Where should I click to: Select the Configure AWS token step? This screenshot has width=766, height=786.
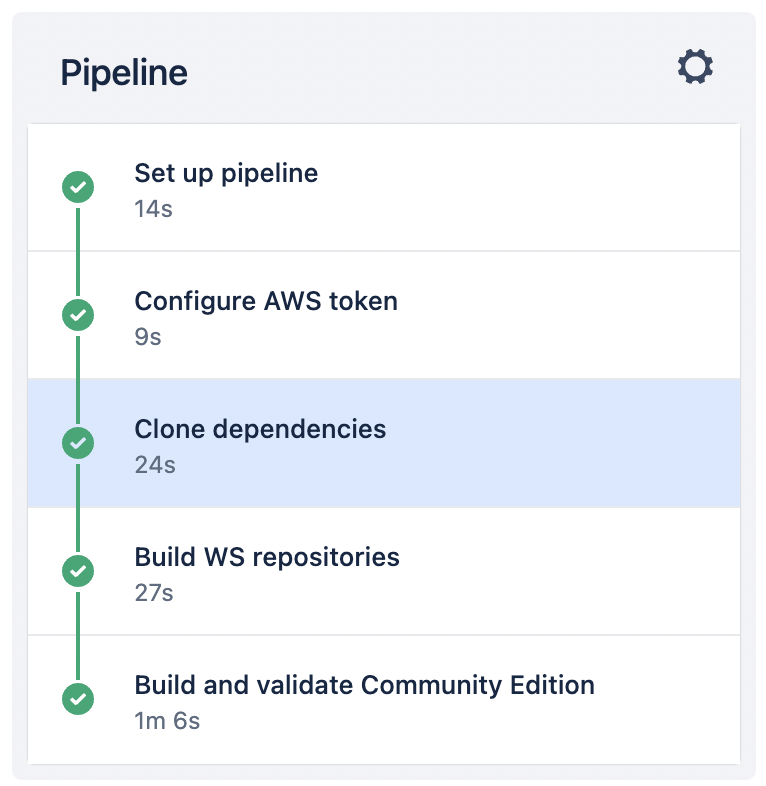pyautogui.click(x=384, y=315)
